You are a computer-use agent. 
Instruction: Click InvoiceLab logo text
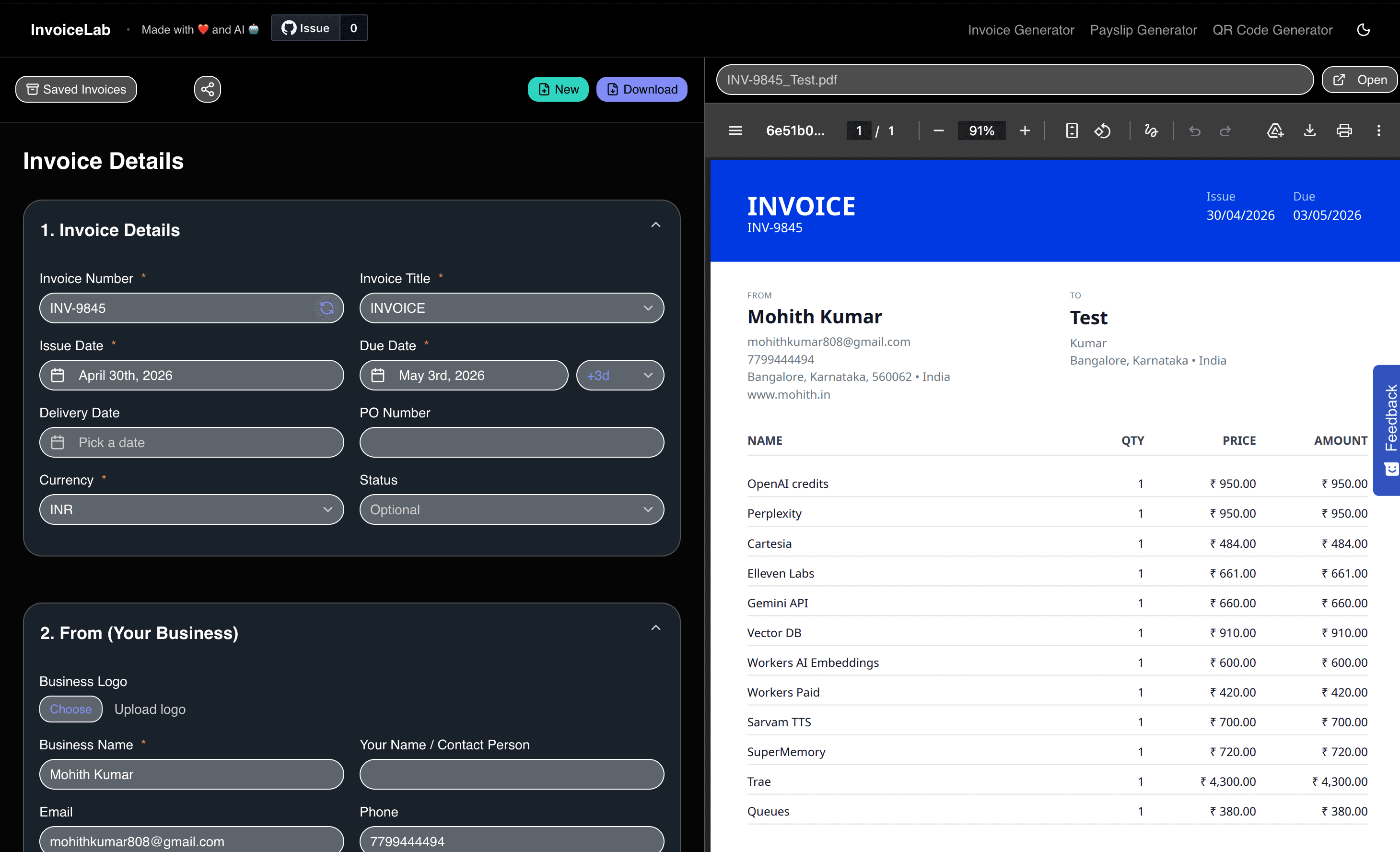(70, 30)
